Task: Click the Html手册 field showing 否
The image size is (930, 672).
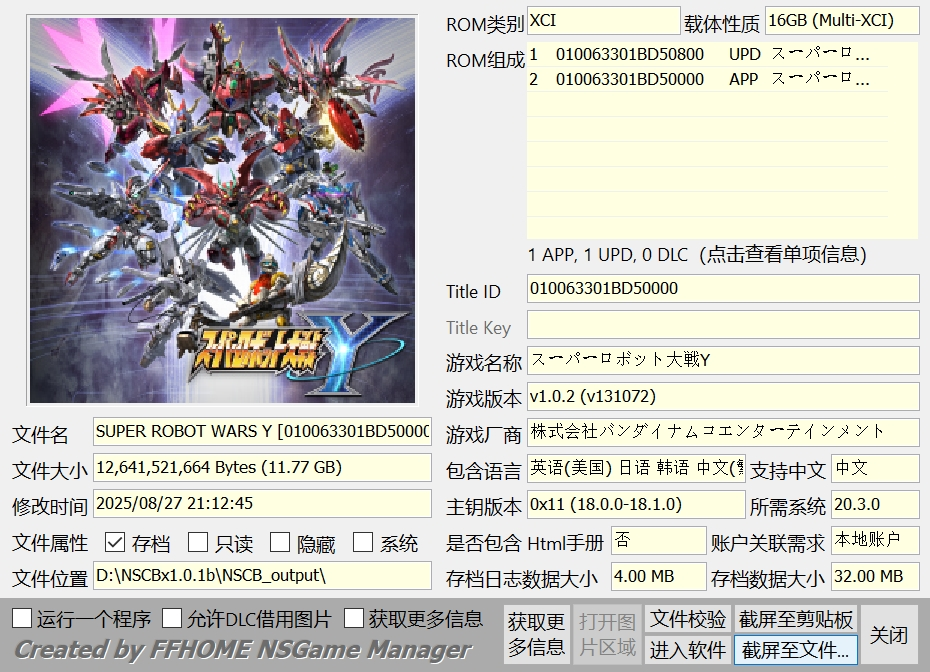Action: click(x=659, y=540)
